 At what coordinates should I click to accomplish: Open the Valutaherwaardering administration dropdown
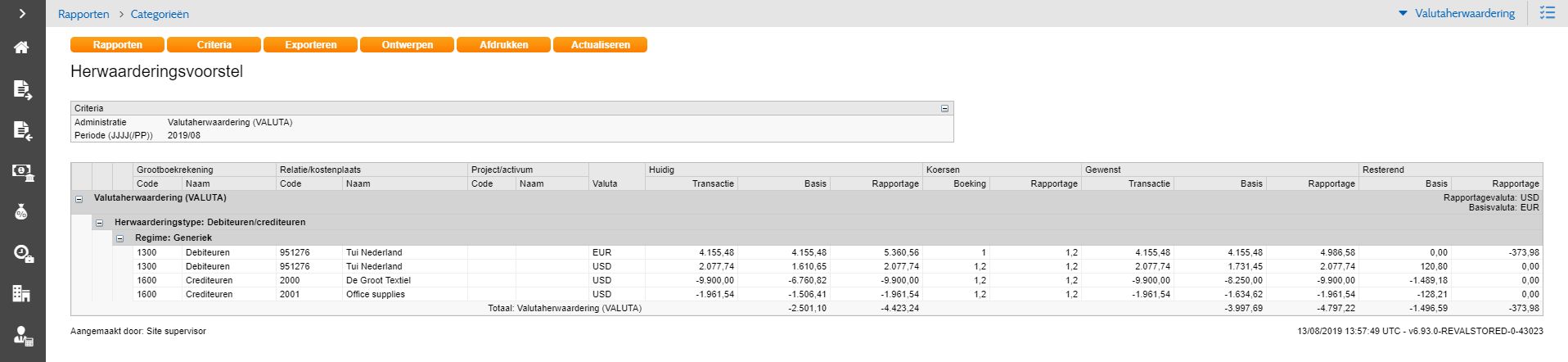1457,14
